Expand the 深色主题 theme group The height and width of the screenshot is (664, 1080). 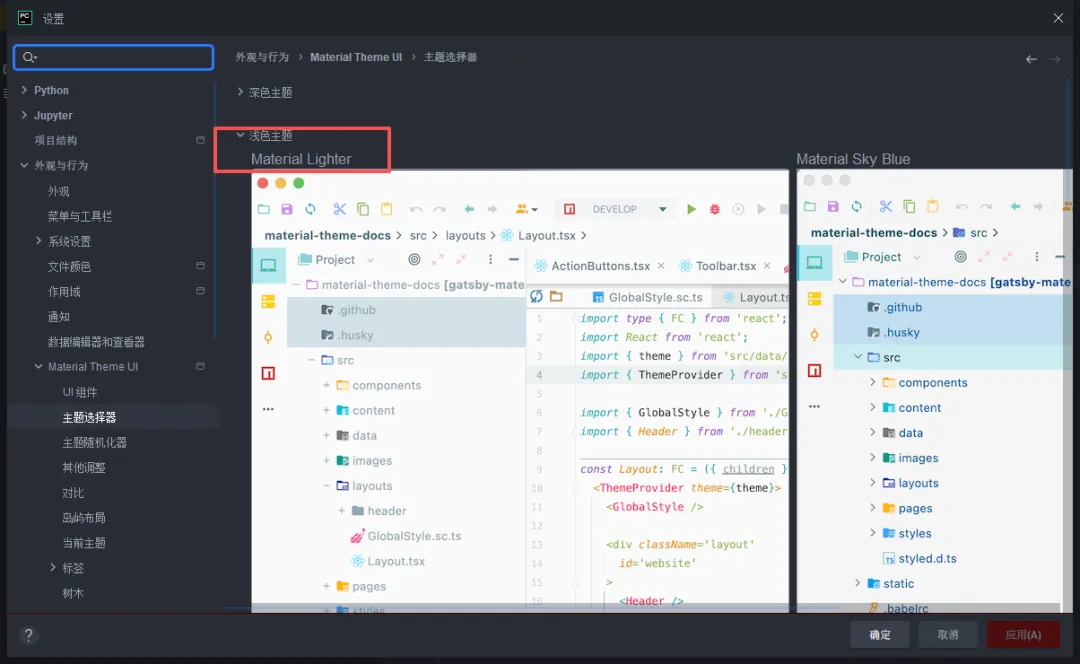pos(240,92)
